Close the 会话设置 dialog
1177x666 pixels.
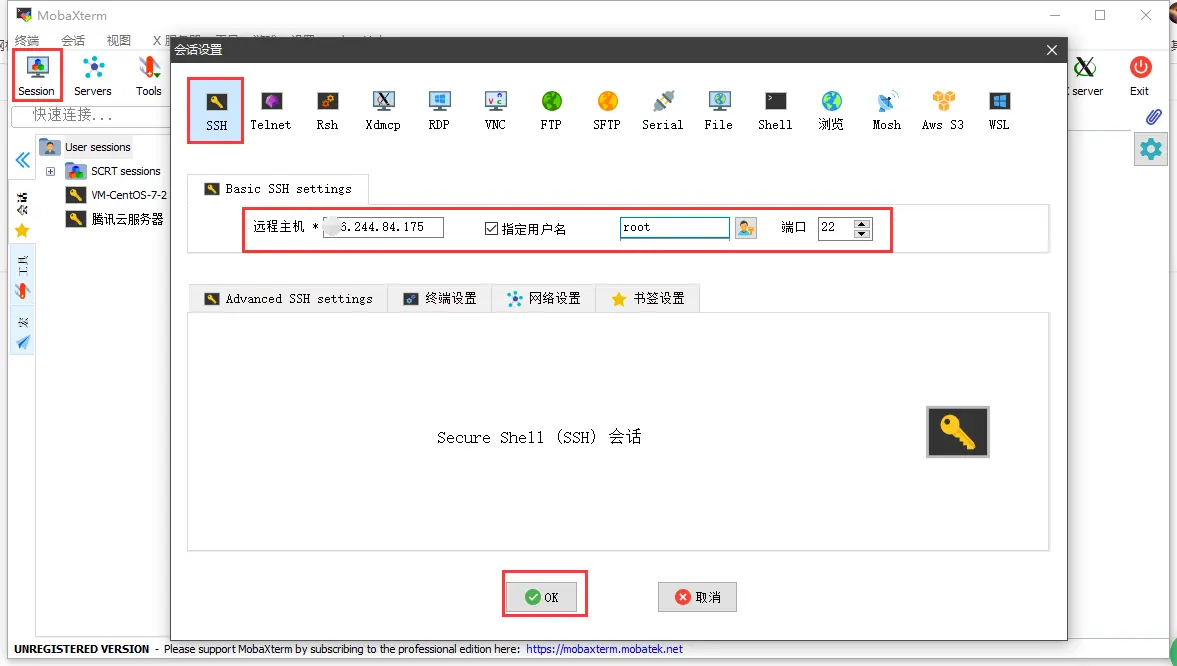[x=1052, y=50]
